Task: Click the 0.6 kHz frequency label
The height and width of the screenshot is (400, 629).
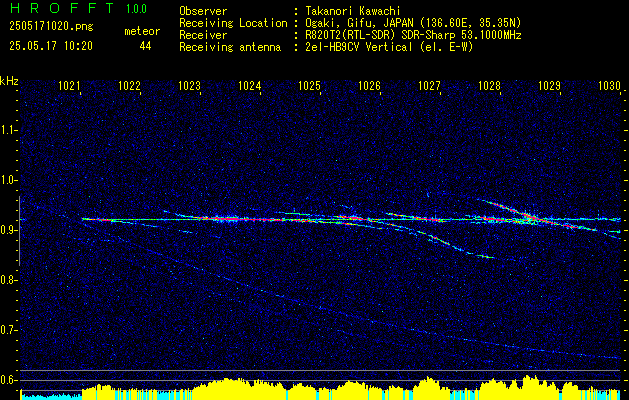Action: pos(7,380)
